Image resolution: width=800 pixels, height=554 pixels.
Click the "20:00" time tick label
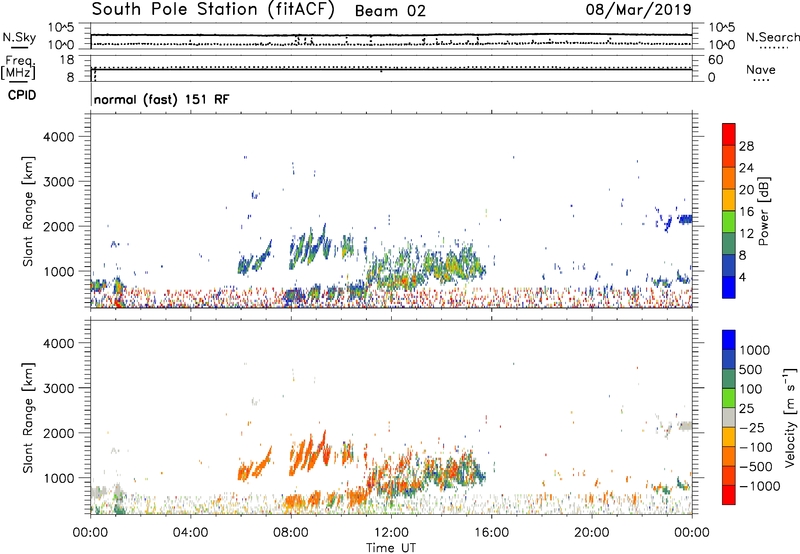pyautogui.click(x=591, y=533)
